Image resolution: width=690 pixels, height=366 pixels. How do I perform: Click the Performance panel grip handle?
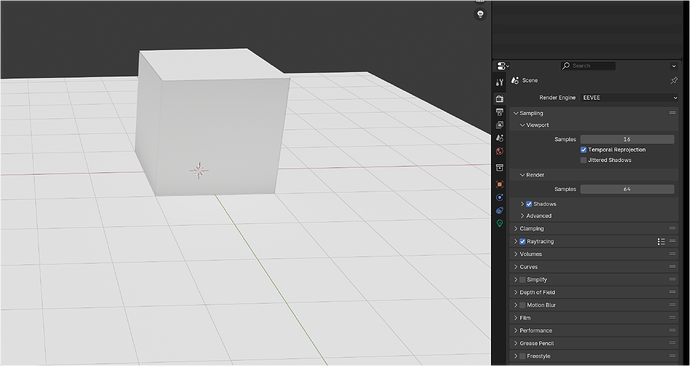672,330
